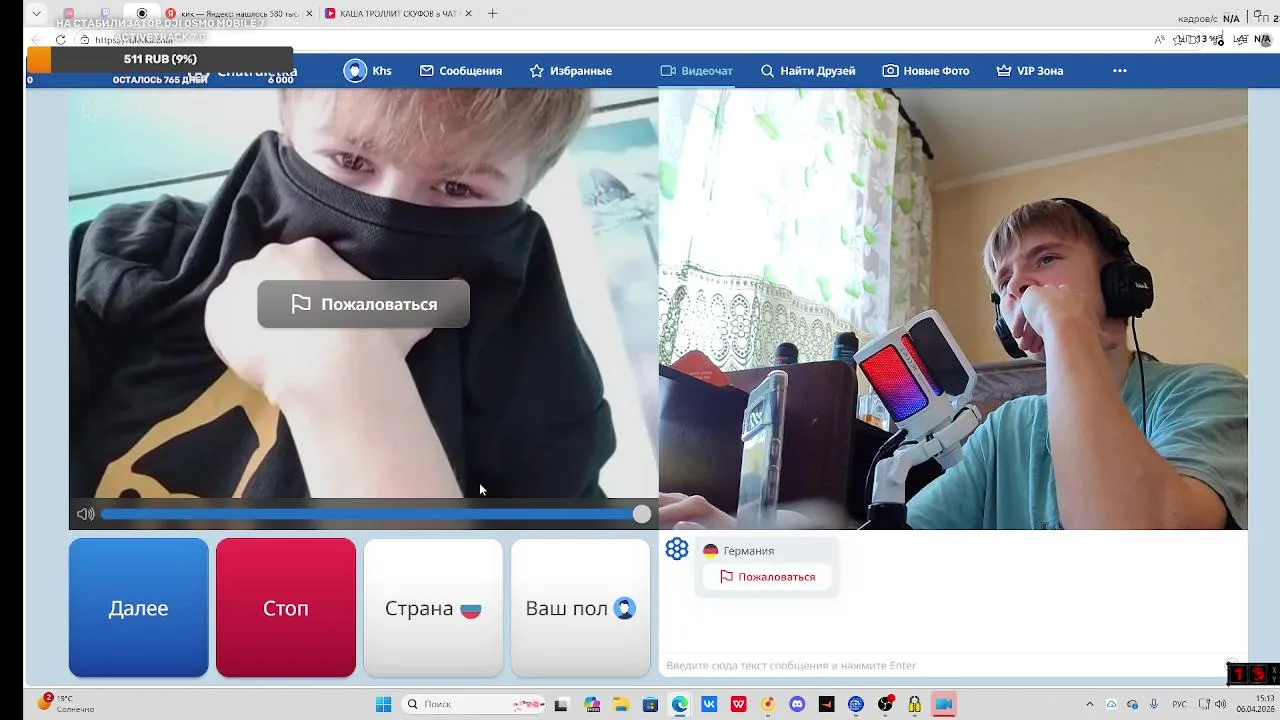Open the Ваш пол gender selector
1280x720 pixels.
(581, 608)
